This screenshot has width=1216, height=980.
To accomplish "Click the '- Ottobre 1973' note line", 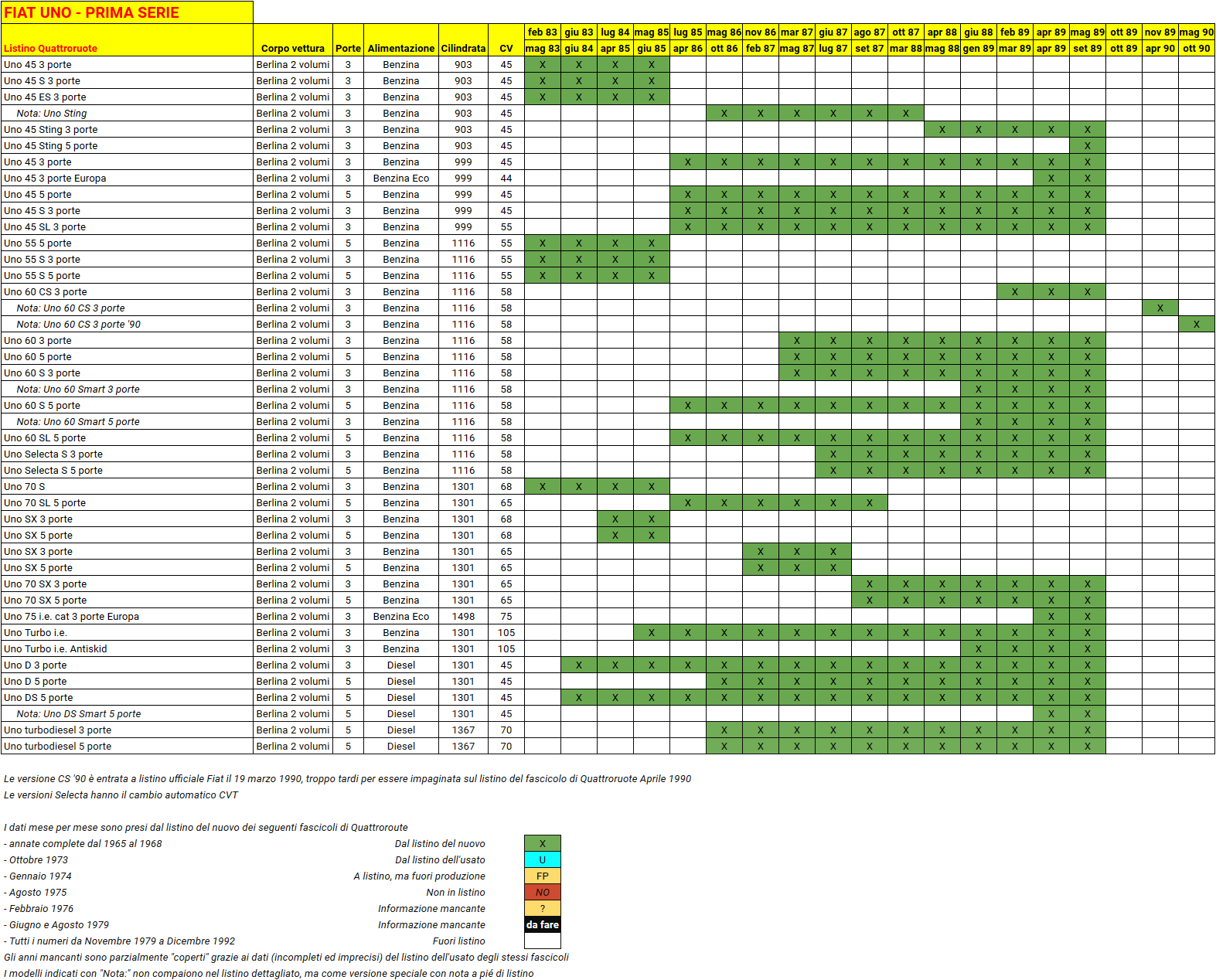I will click(36, 859).
